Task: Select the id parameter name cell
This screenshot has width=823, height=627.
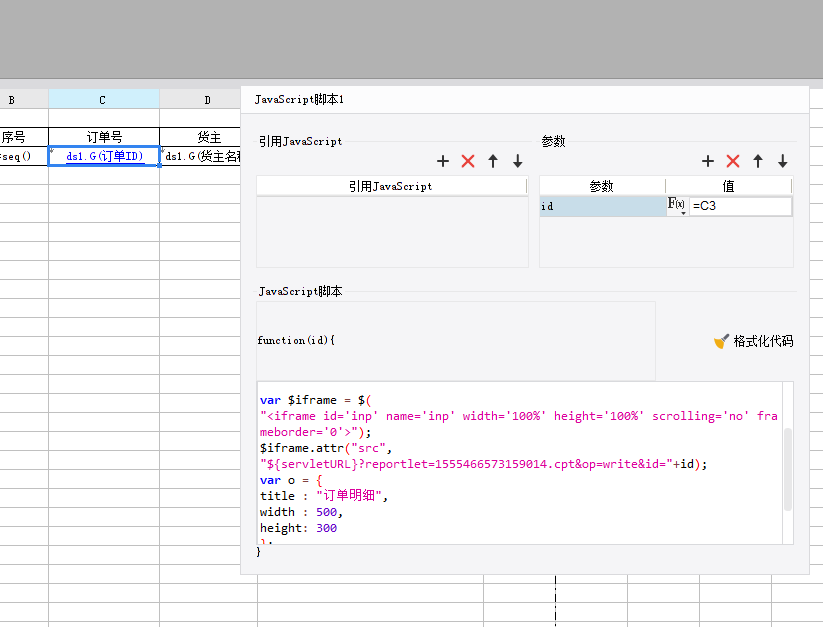Action: pos(603,206)
